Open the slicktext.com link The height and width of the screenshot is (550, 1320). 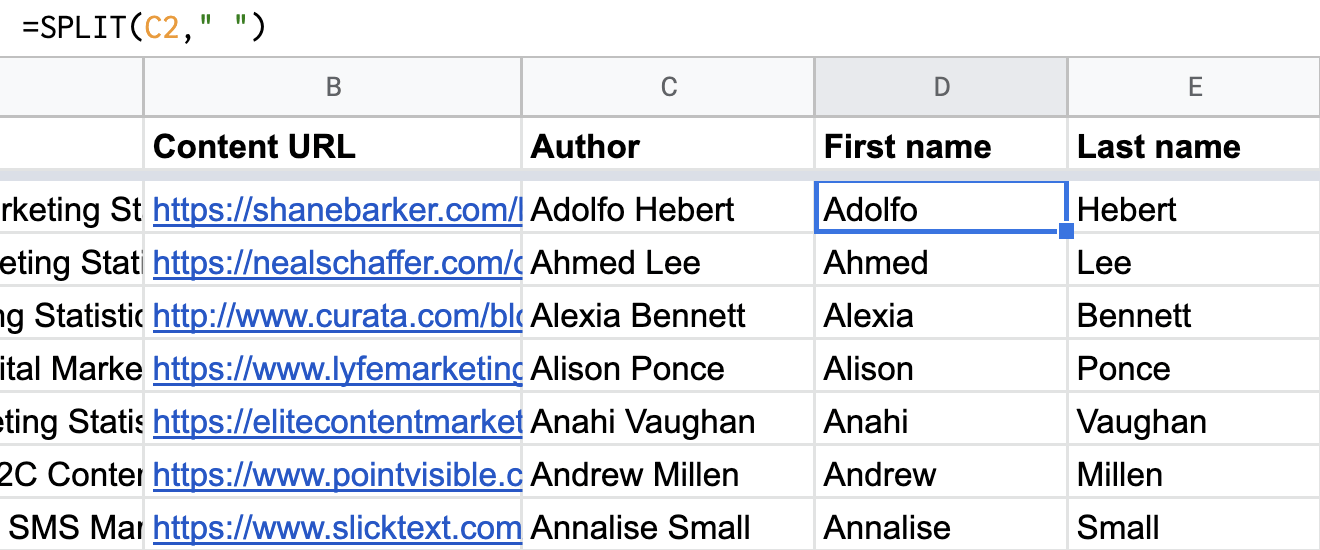click(337, 528)
